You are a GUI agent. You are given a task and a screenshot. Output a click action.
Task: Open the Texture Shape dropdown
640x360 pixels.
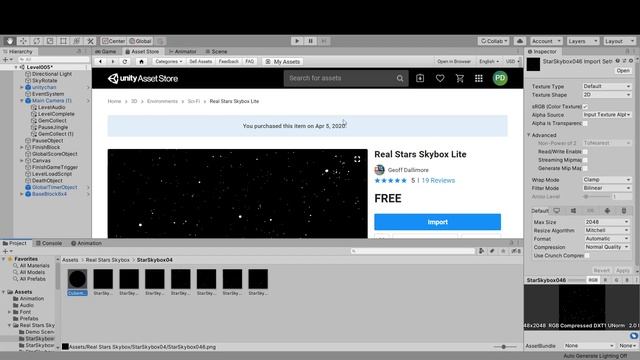[607, 95]
